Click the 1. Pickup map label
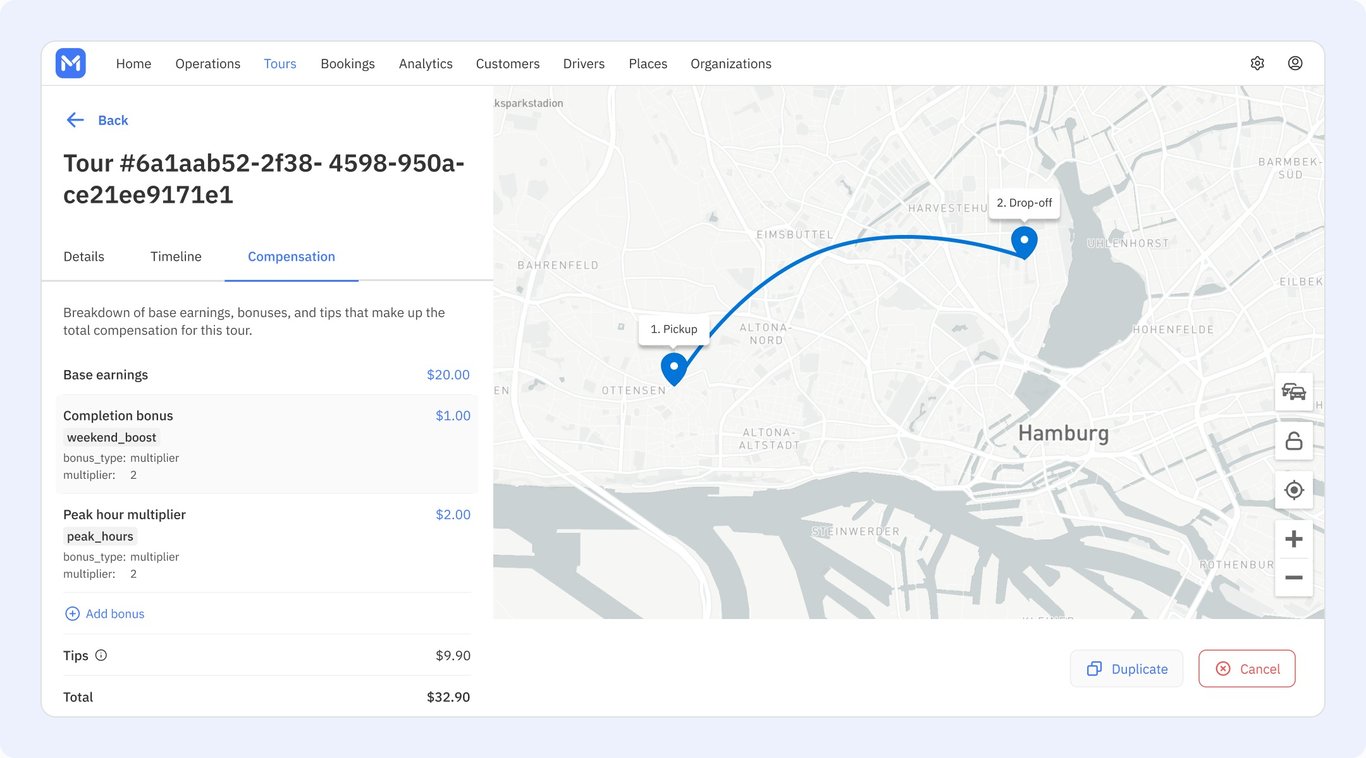Image resolution: width=1366 pixels, height=758 pixels. pos(674,329)
